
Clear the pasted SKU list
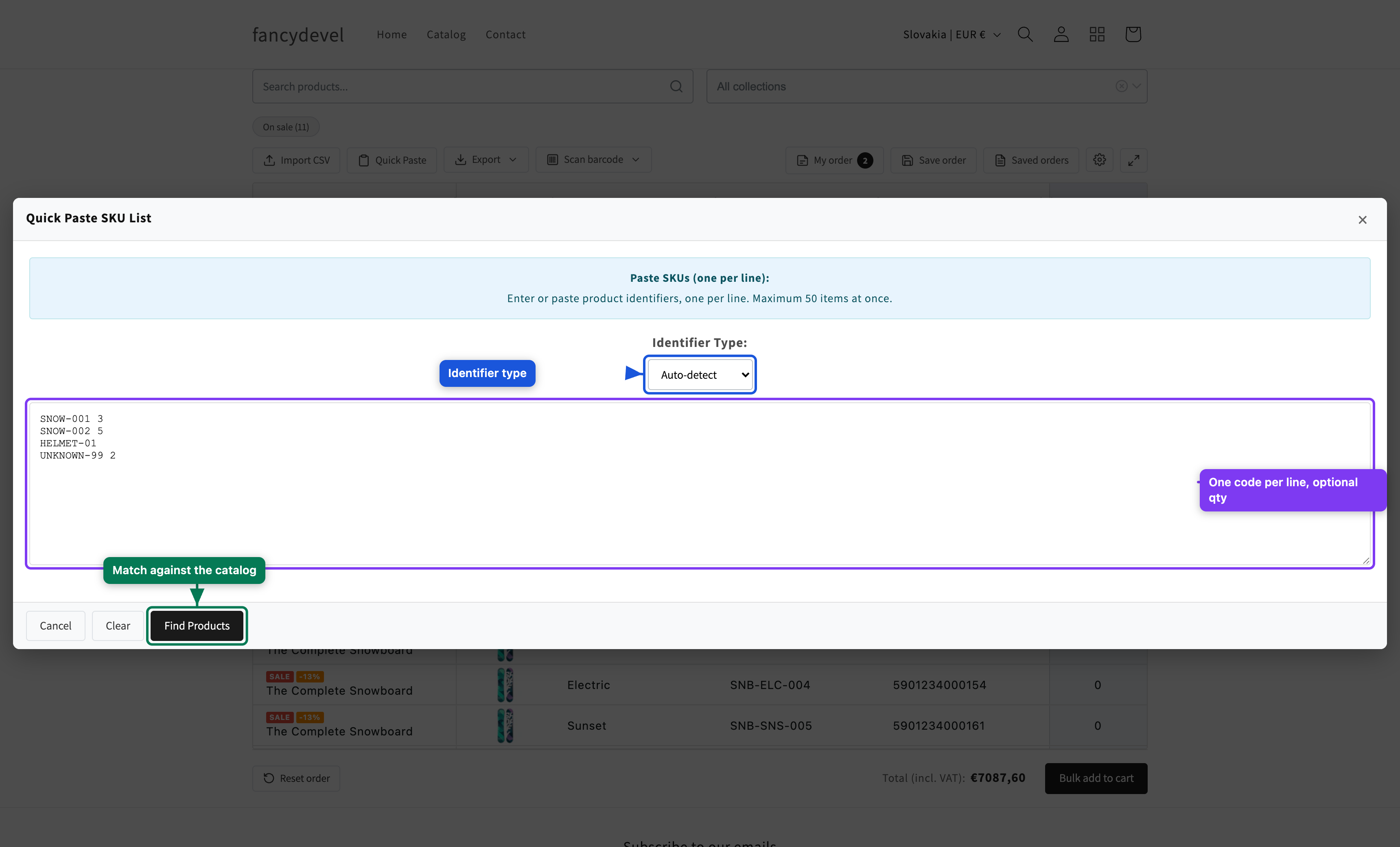pyautogui.click(x=118, y=625)
